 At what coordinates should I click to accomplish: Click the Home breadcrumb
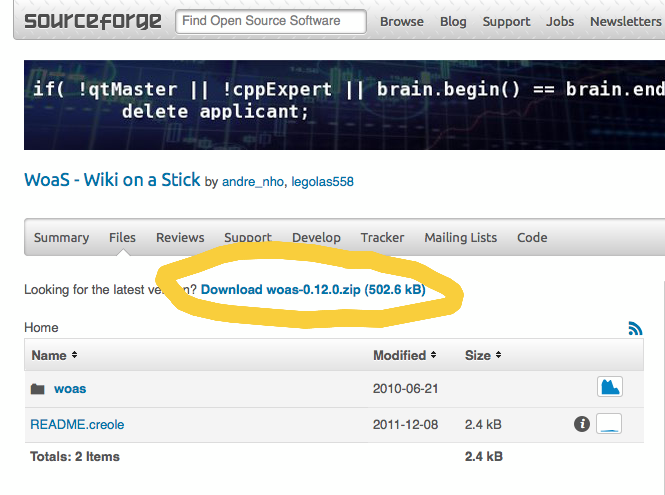tap(41, 327)
